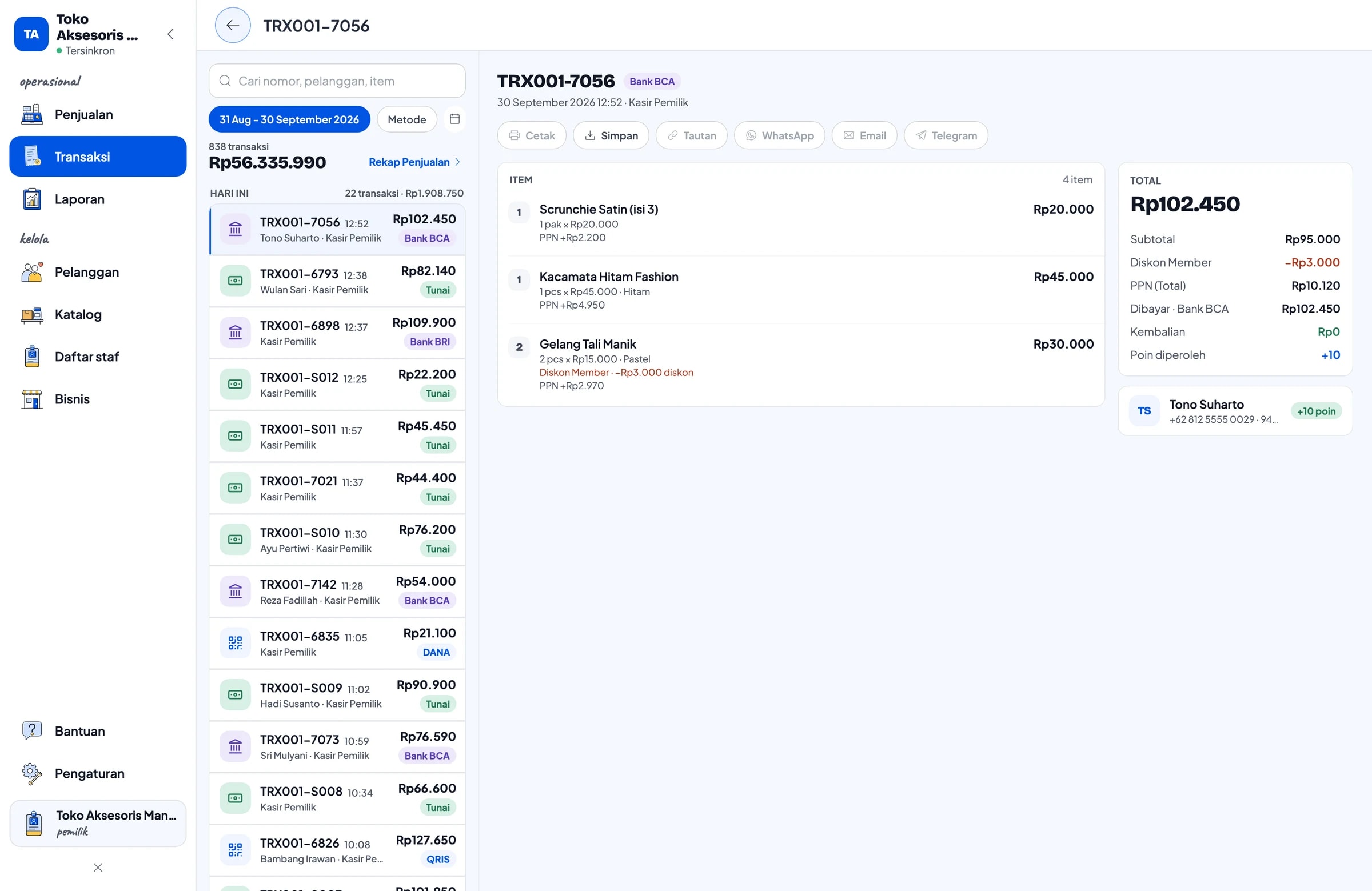Image resolution: width=1372 pixels, height=891 pixels.
Task: Click the cash icon of TRX001-6793
Action: (x=235, y=281)
